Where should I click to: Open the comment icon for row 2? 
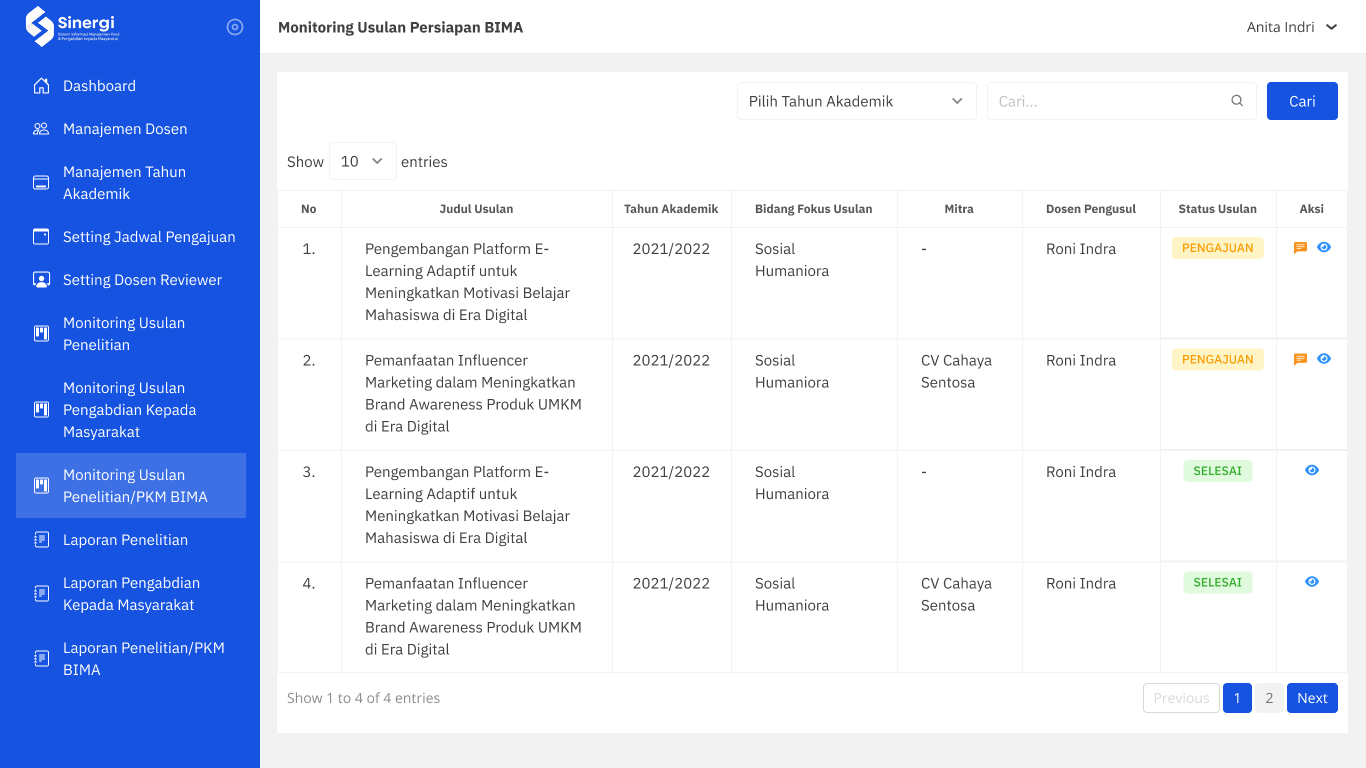coord(1300,359)
